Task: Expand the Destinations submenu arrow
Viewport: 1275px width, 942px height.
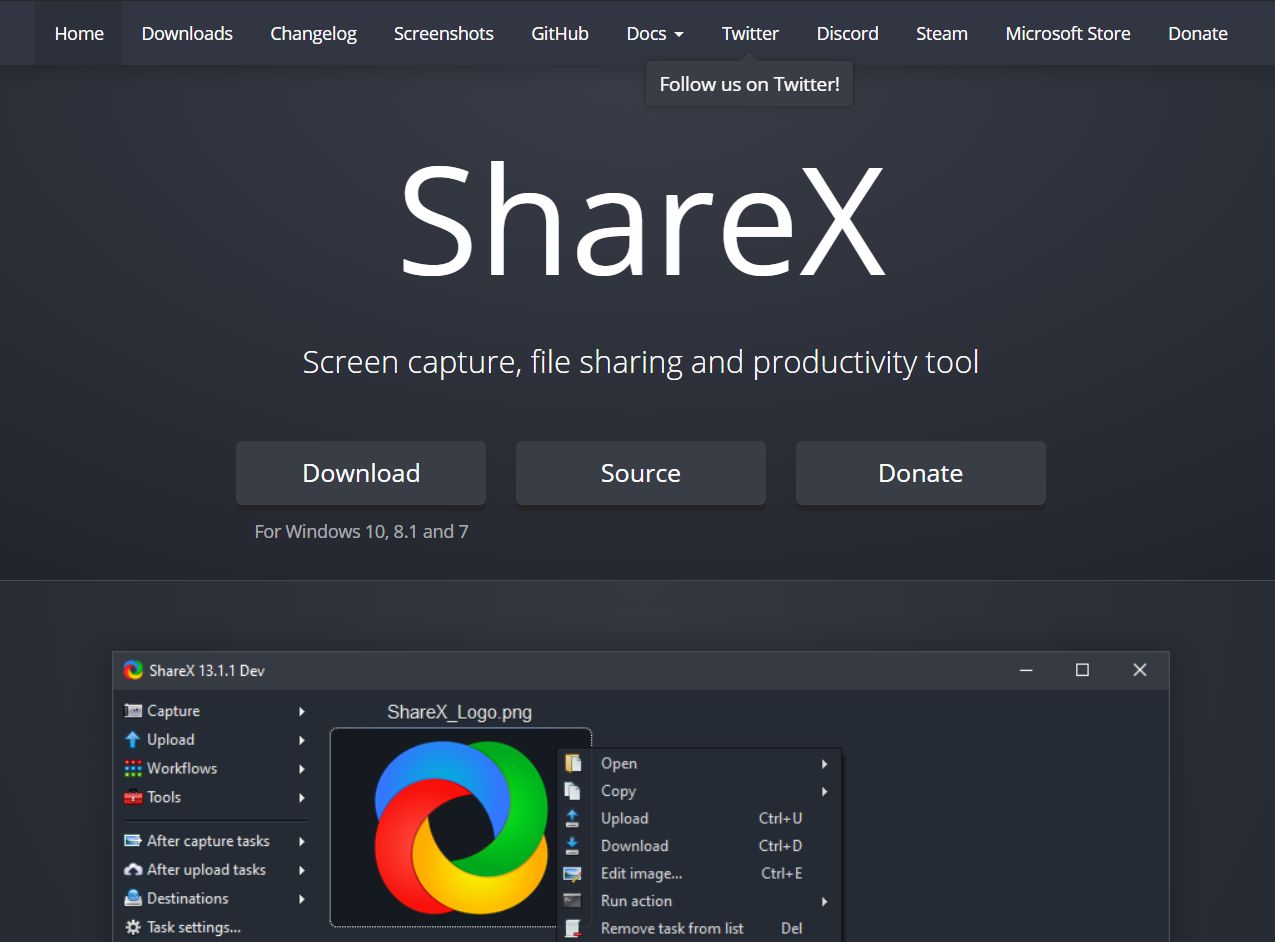Action: (302, 898)
